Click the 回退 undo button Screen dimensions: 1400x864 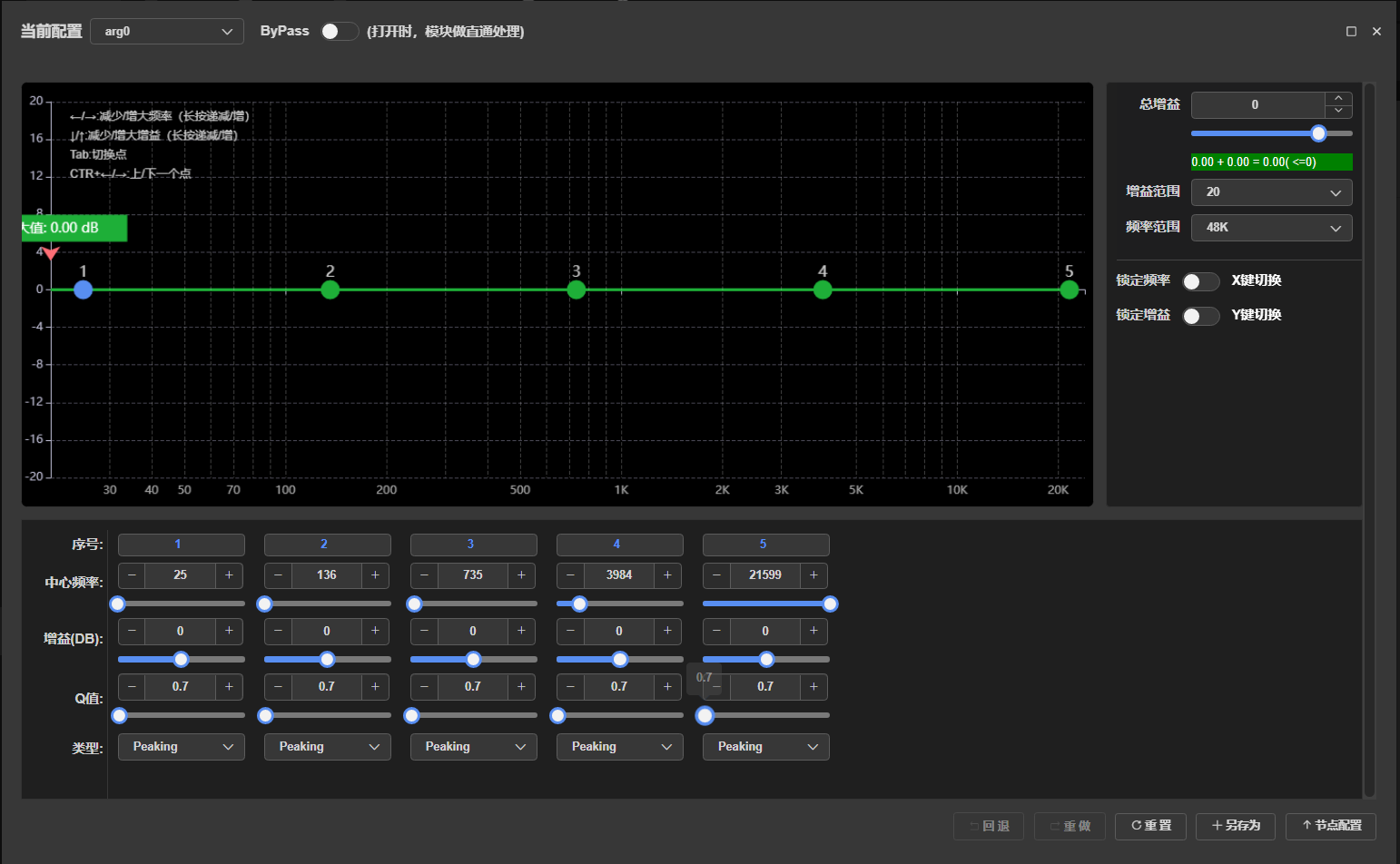989,826
